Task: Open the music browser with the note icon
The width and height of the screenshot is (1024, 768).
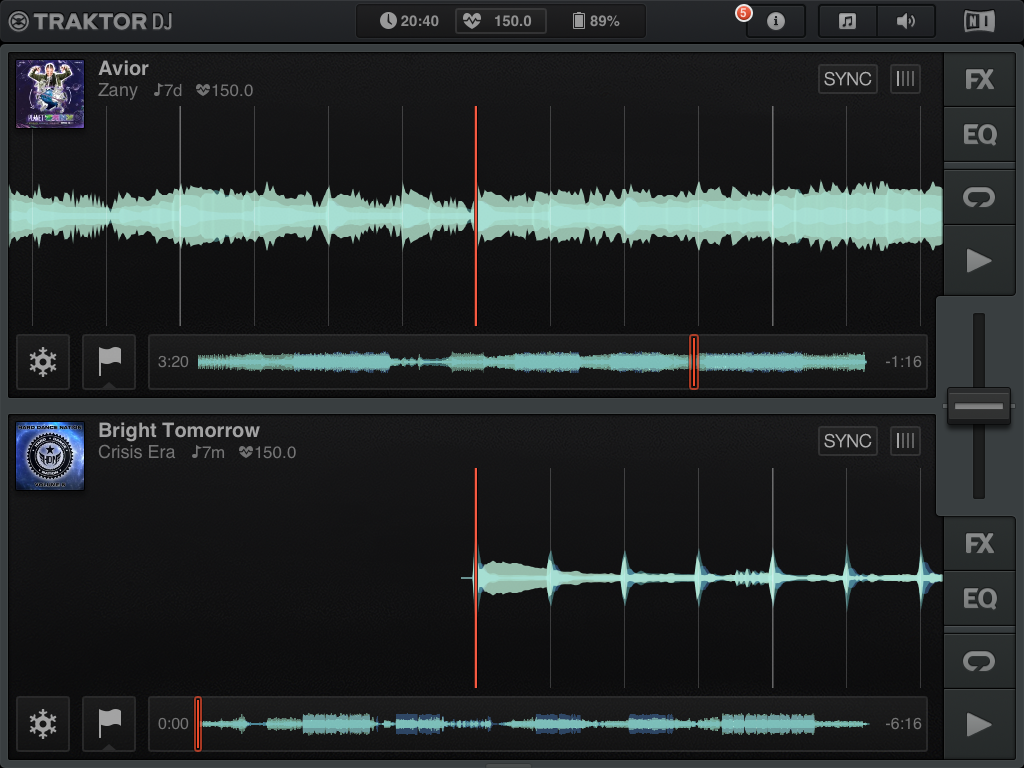Action: (847, 21)
